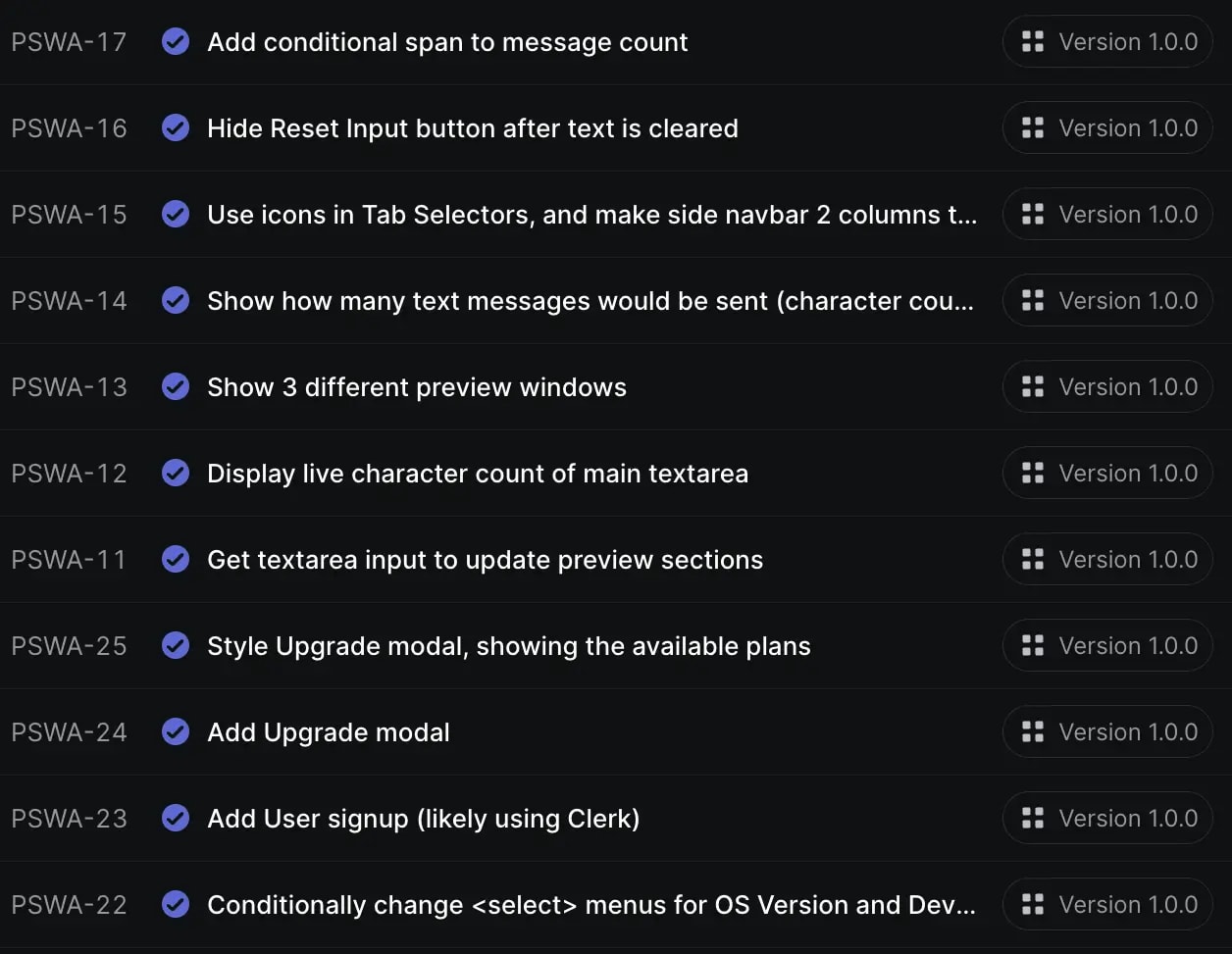
Task: Click the completed checkmark icon on PSWA-16
Action: 176,128
